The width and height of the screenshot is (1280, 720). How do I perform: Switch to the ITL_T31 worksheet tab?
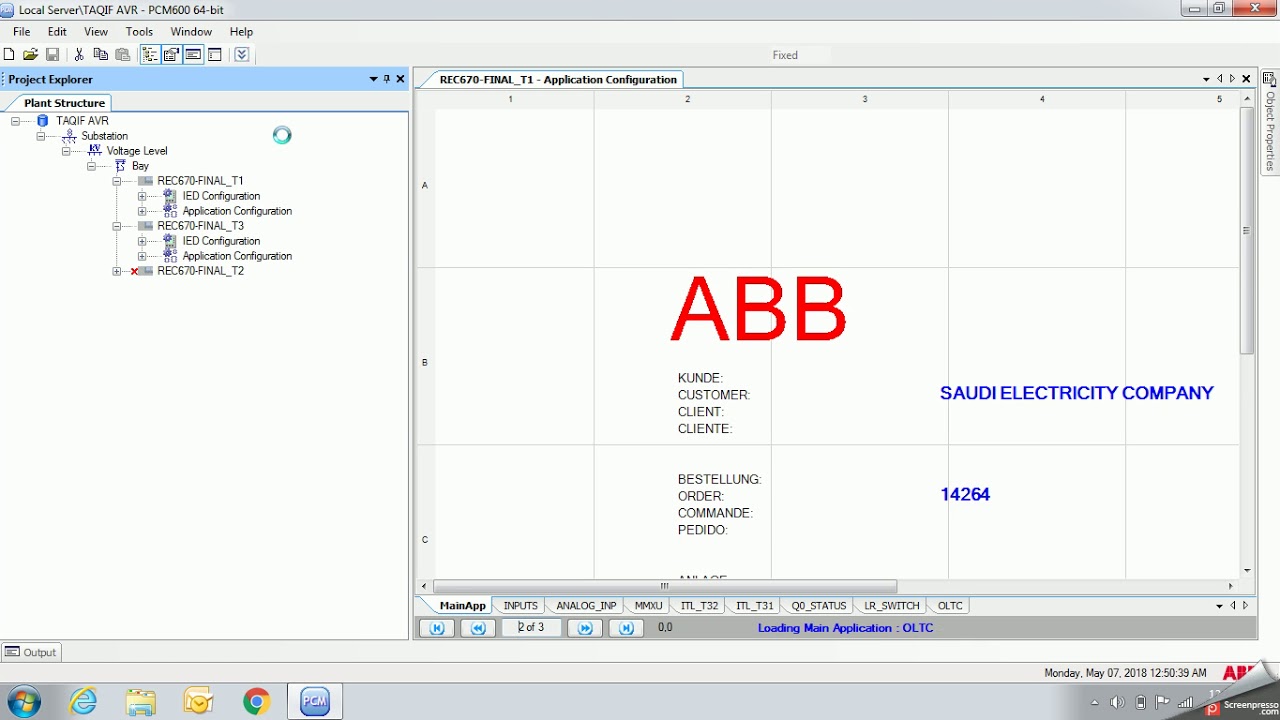[754, 606]
